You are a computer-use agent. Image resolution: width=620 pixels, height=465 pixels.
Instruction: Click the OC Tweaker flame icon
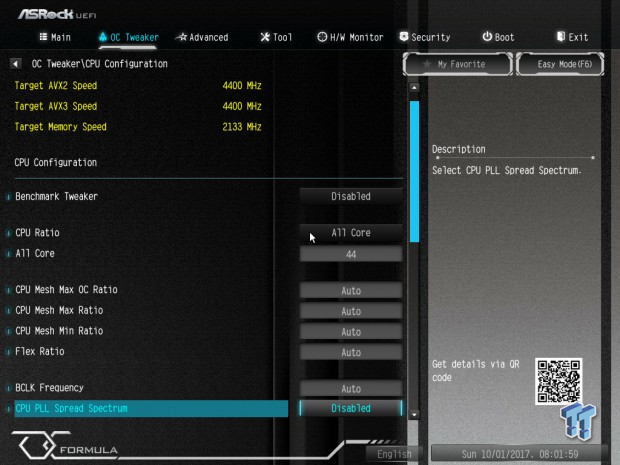(103, 37)
